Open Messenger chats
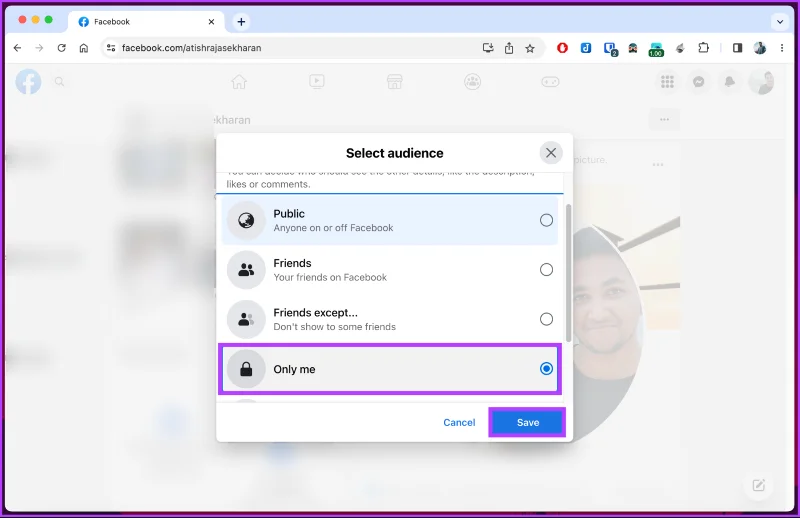This screenshot has height=518, width=800. coord(698,82)
